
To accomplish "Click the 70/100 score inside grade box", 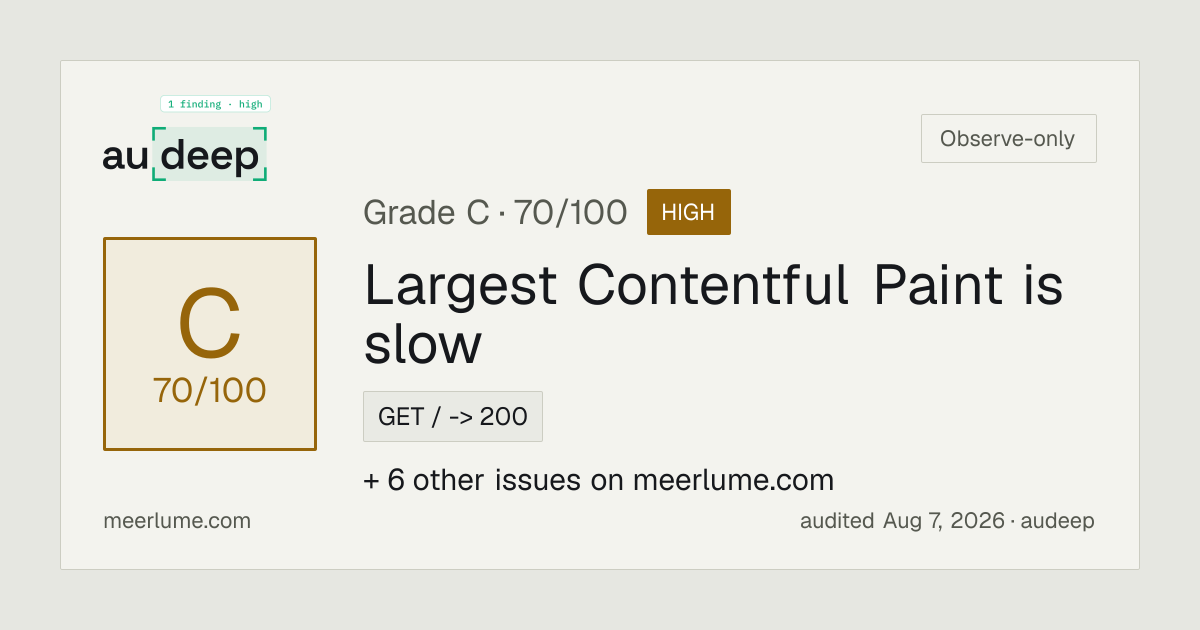I will [210, 390].
